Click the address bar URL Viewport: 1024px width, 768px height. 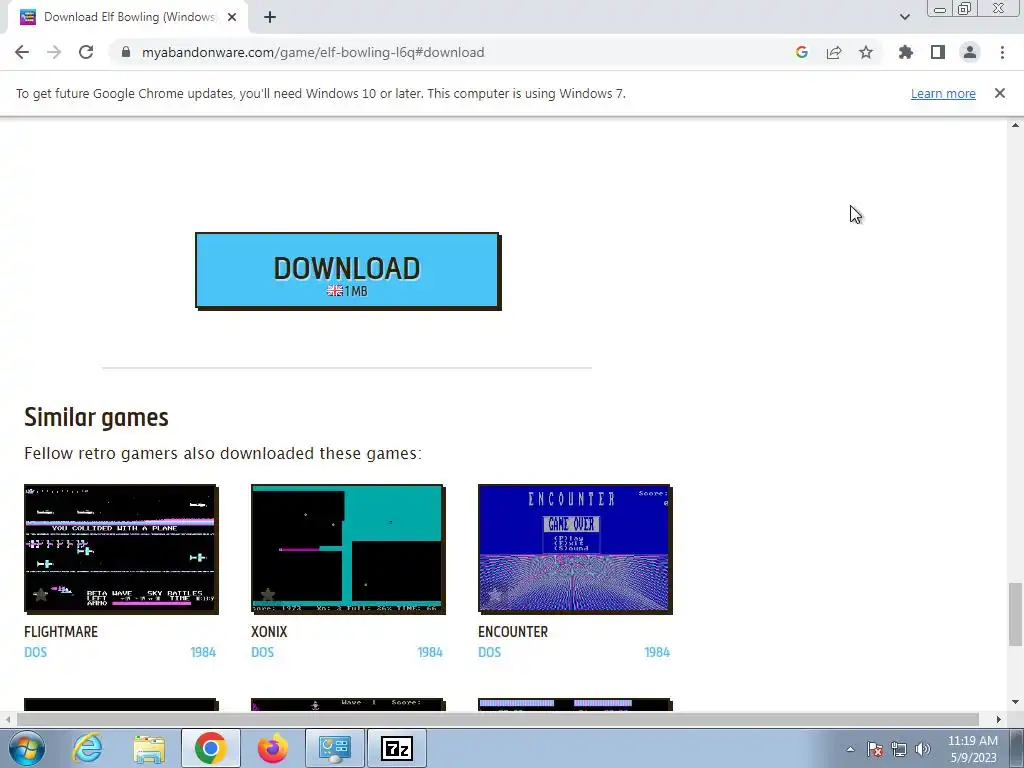click(313, 52)
